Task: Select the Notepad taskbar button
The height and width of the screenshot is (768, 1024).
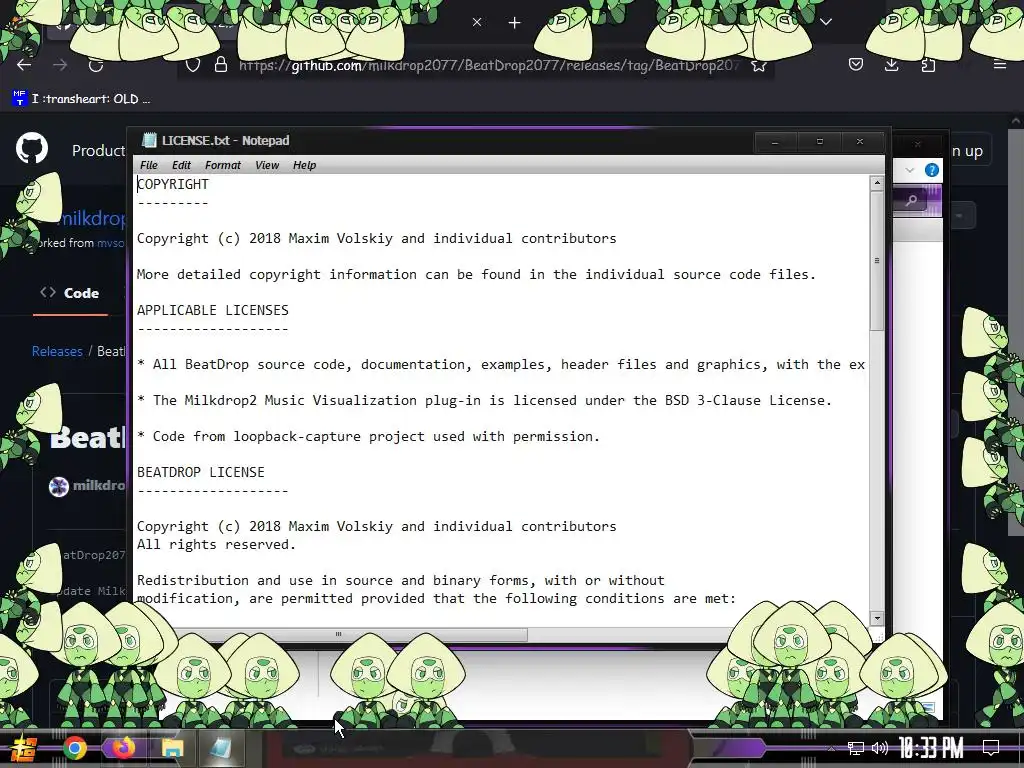Action: click(x=221, y=748)
